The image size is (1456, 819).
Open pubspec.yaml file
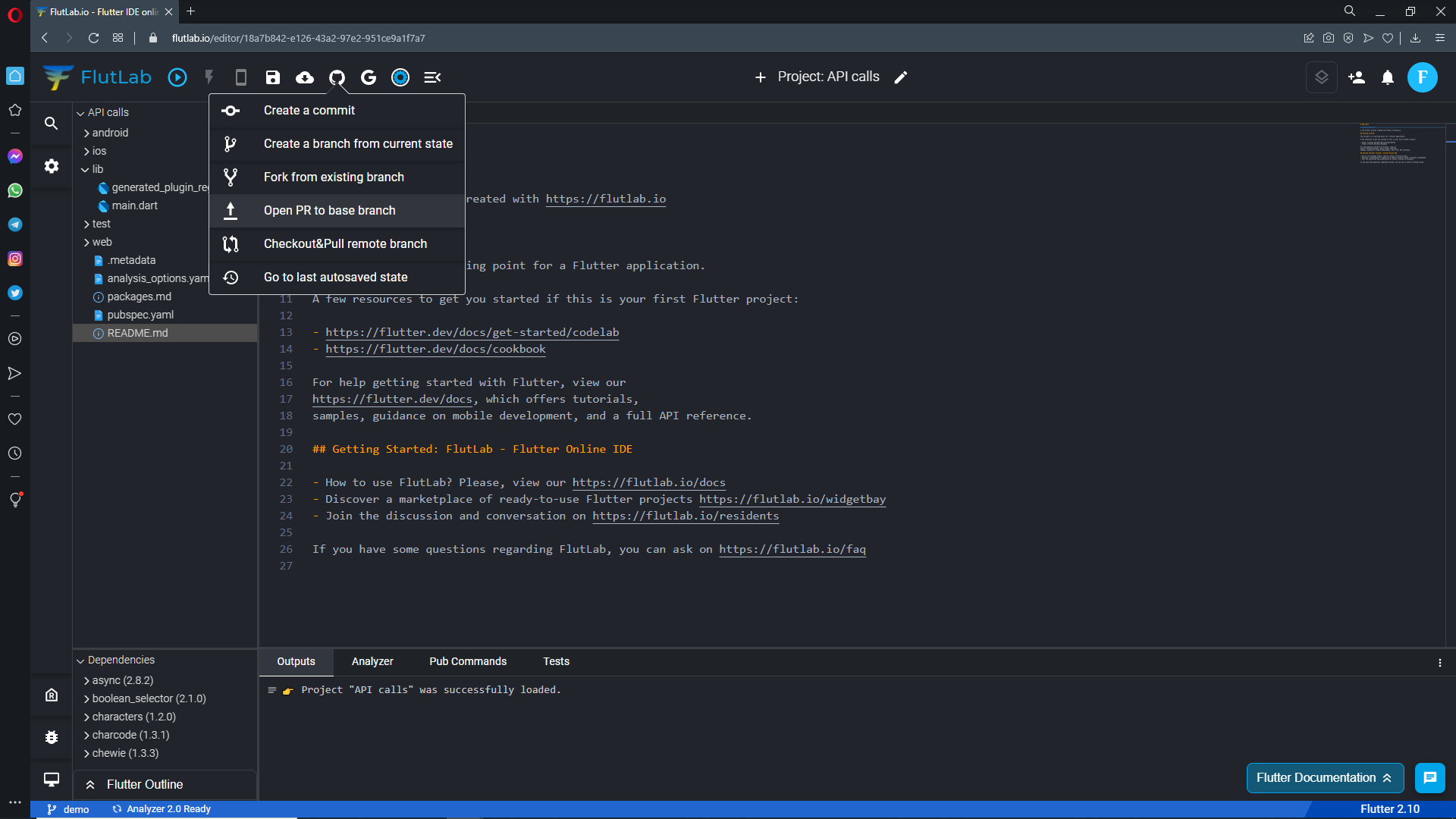pos(140,315)
